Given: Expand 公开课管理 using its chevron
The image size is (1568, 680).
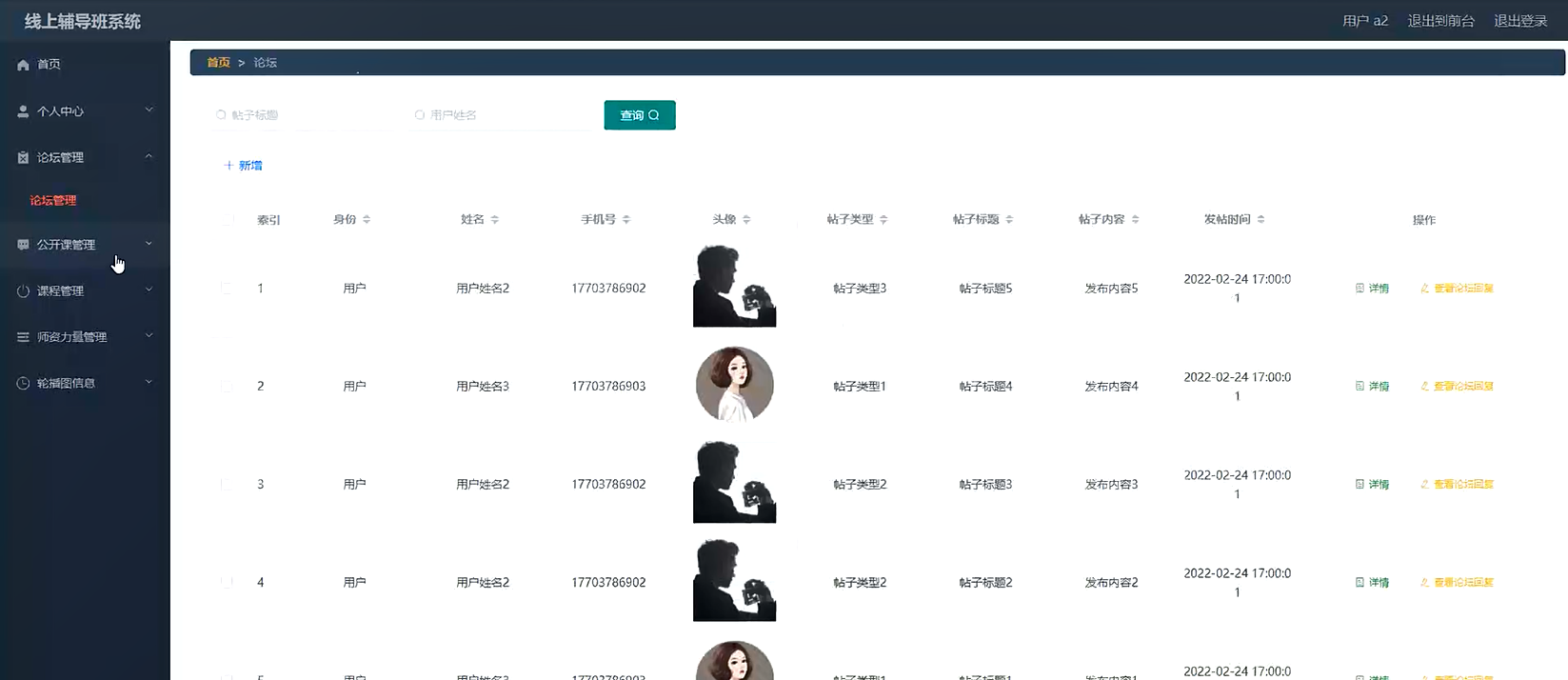Looking at the screenshot, I should [149, 244].
